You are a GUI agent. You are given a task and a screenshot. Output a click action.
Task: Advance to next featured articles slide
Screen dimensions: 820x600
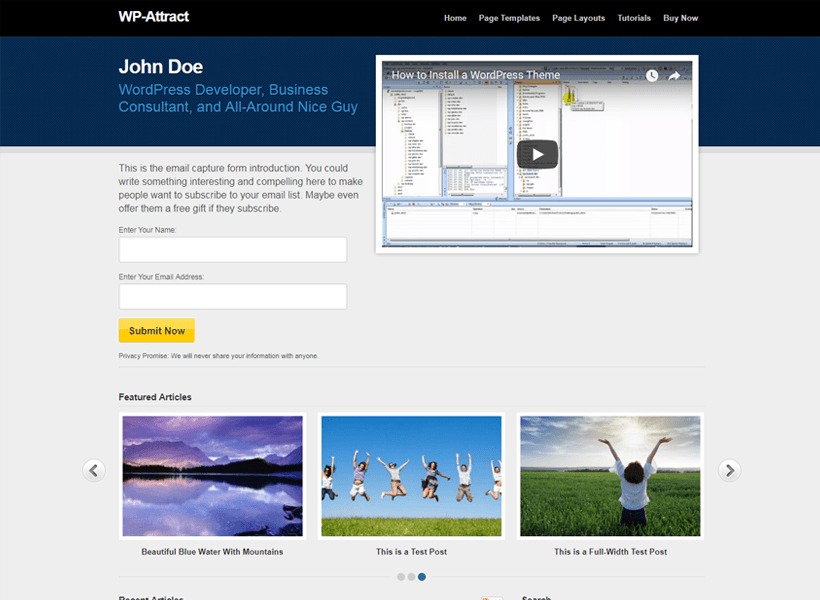pyautogui.click(x=730, y=470)
